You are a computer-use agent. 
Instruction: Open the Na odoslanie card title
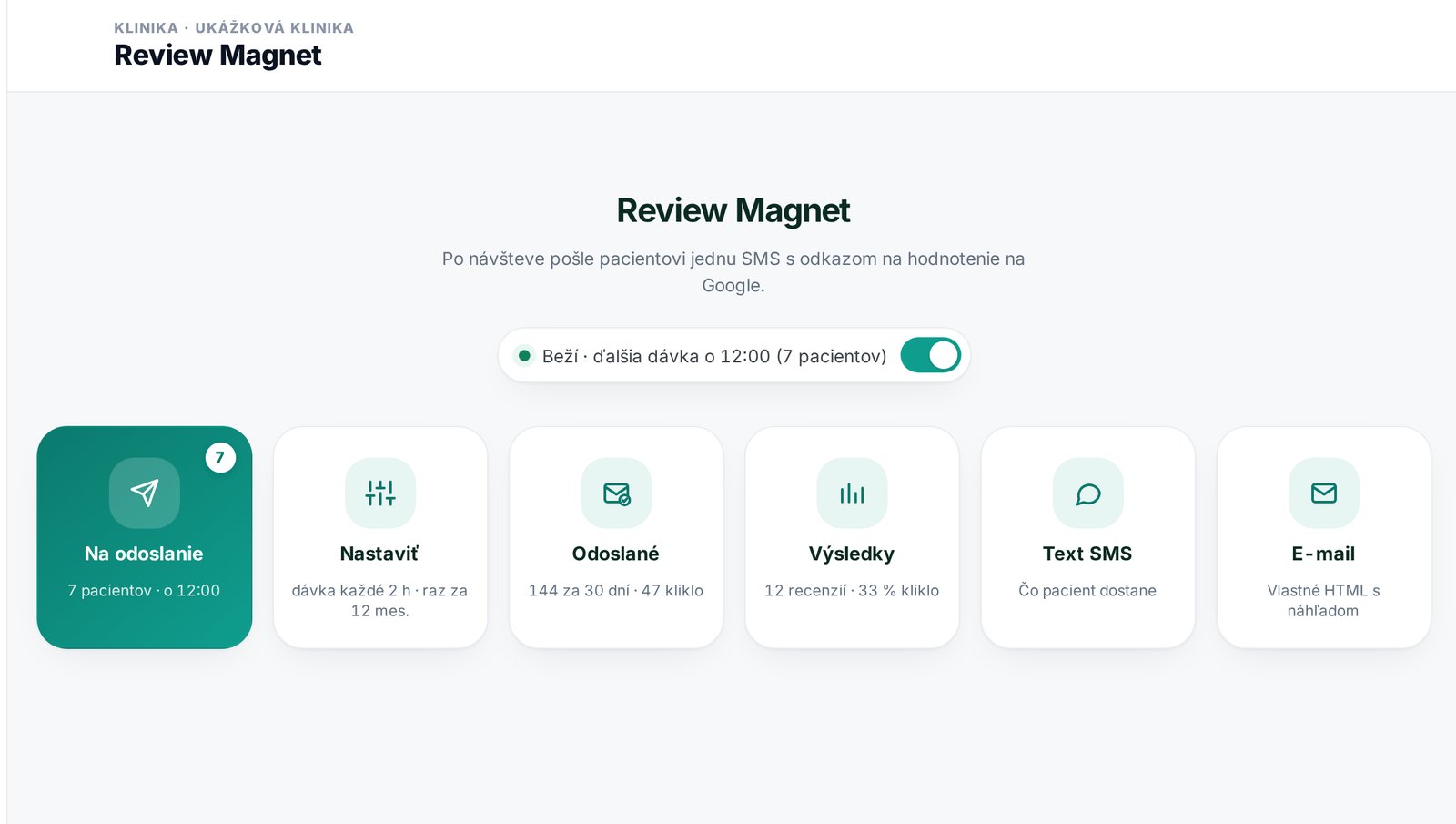144,554
